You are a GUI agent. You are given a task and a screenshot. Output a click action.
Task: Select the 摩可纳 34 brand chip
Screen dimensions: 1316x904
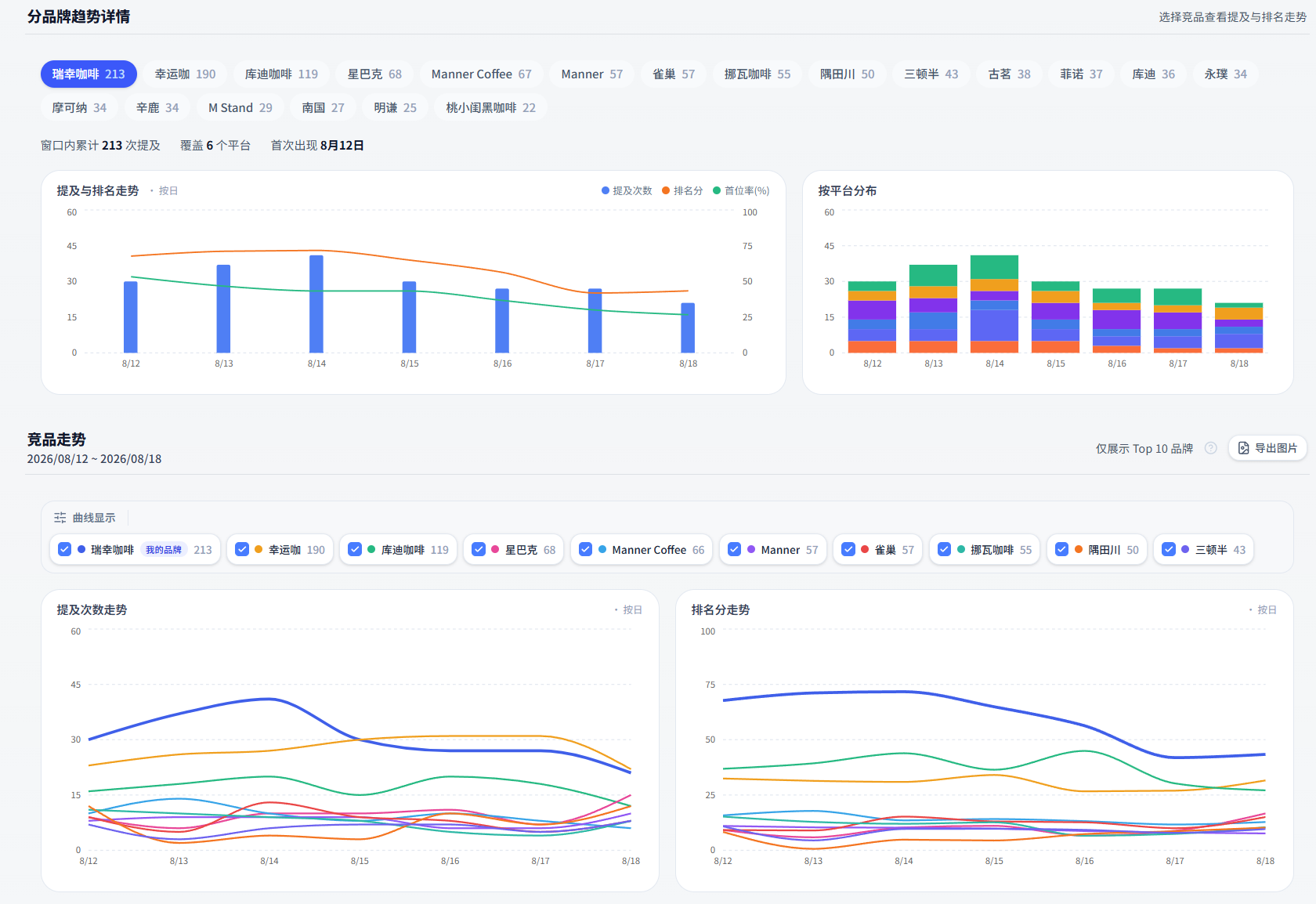click(x=79, y=108)
